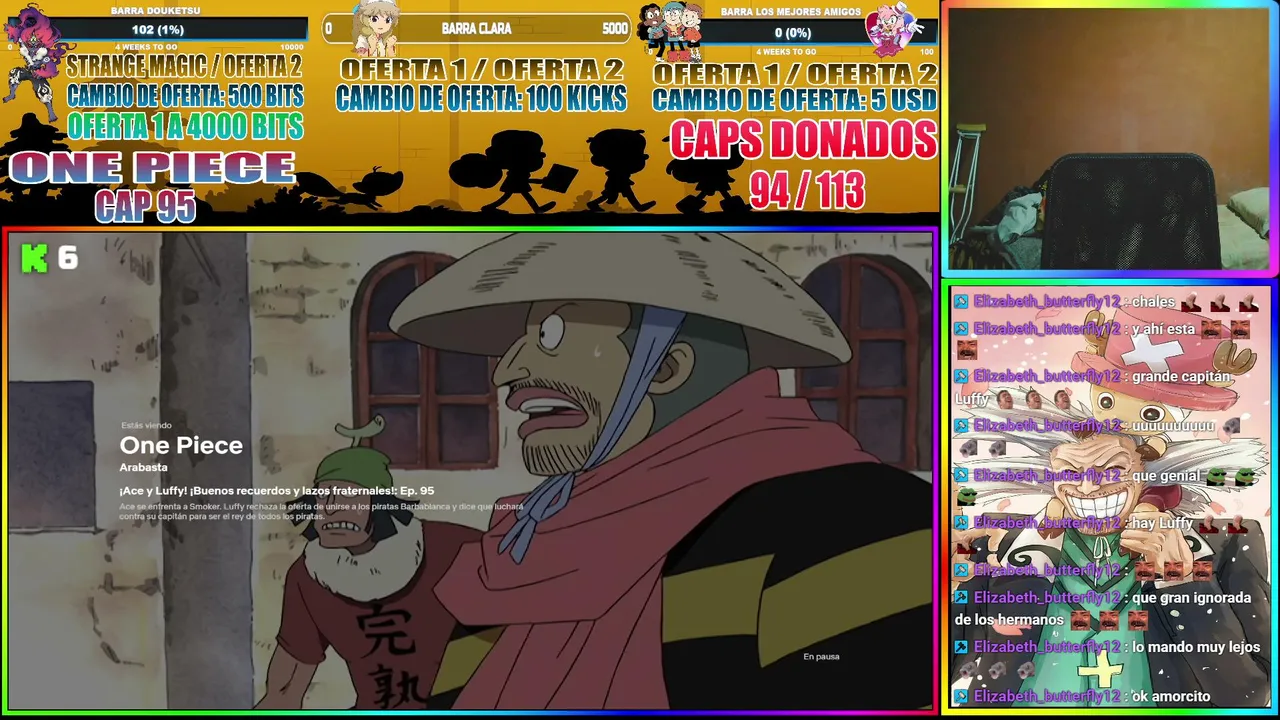Click the large 'ONE PIECE' banner text
The image size is (1280, 720).
[x=152, y=168]
